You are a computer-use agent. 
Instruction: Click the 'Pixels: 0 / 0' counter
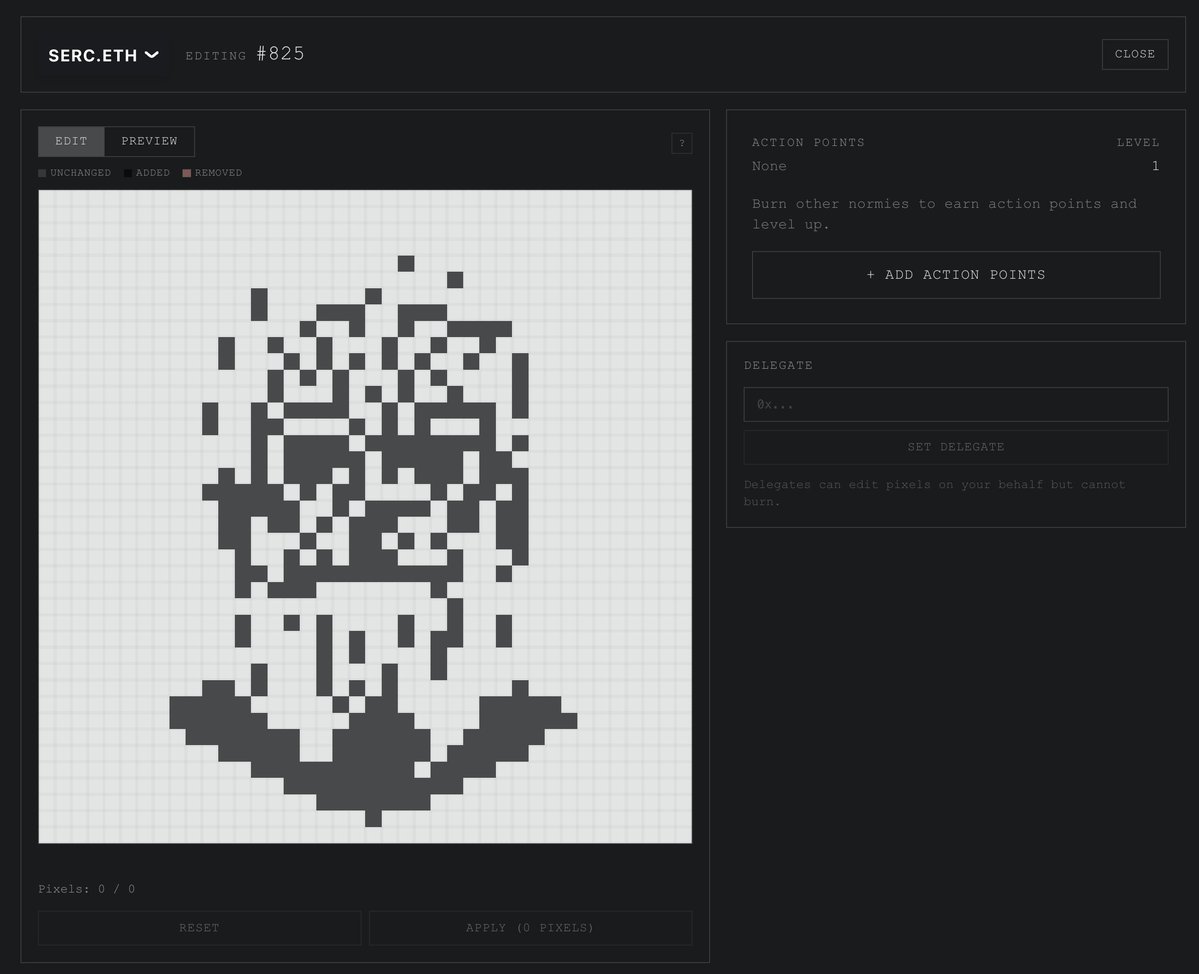86,889
